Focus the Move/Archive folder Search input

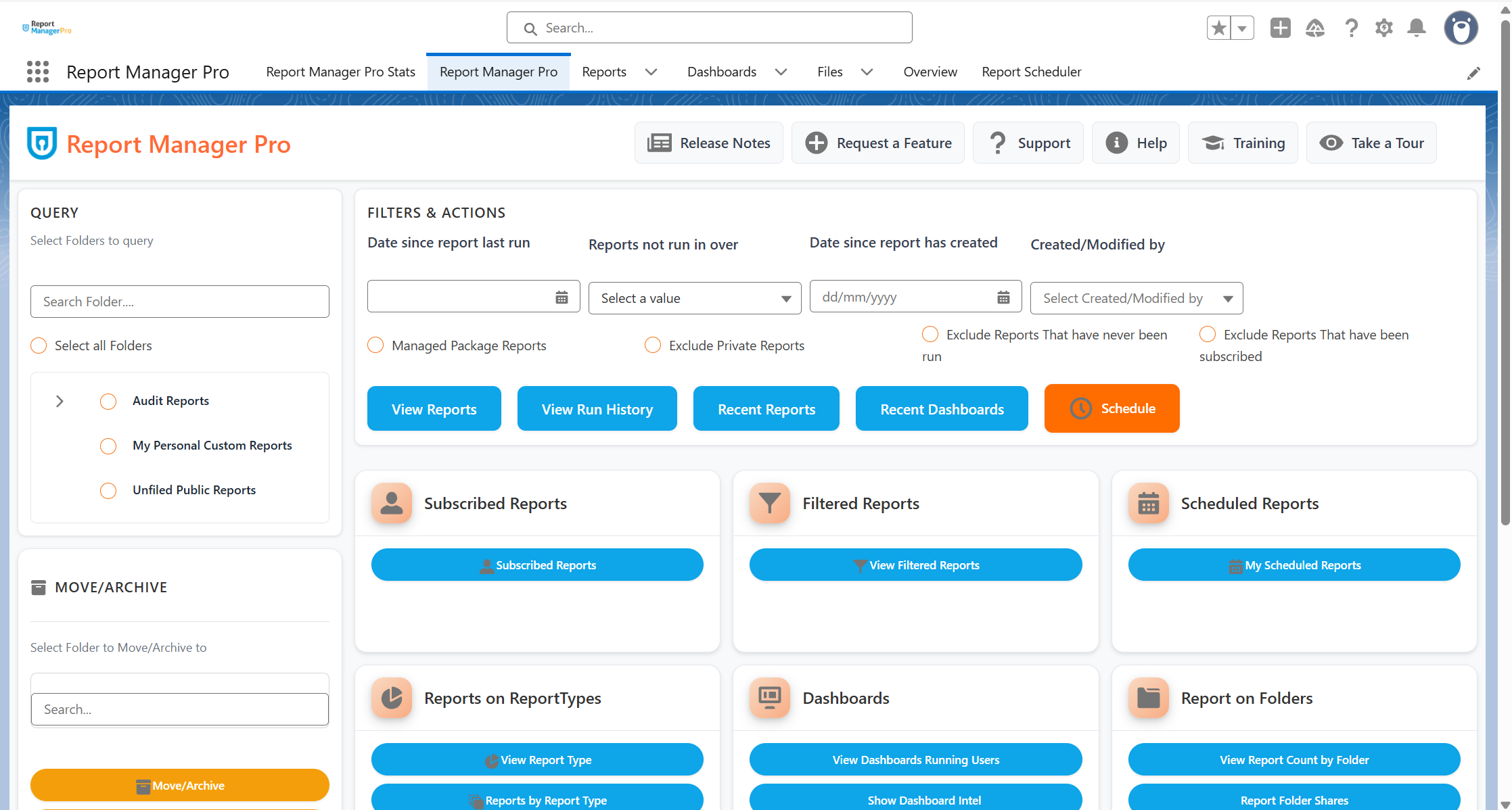coord(180,709)
